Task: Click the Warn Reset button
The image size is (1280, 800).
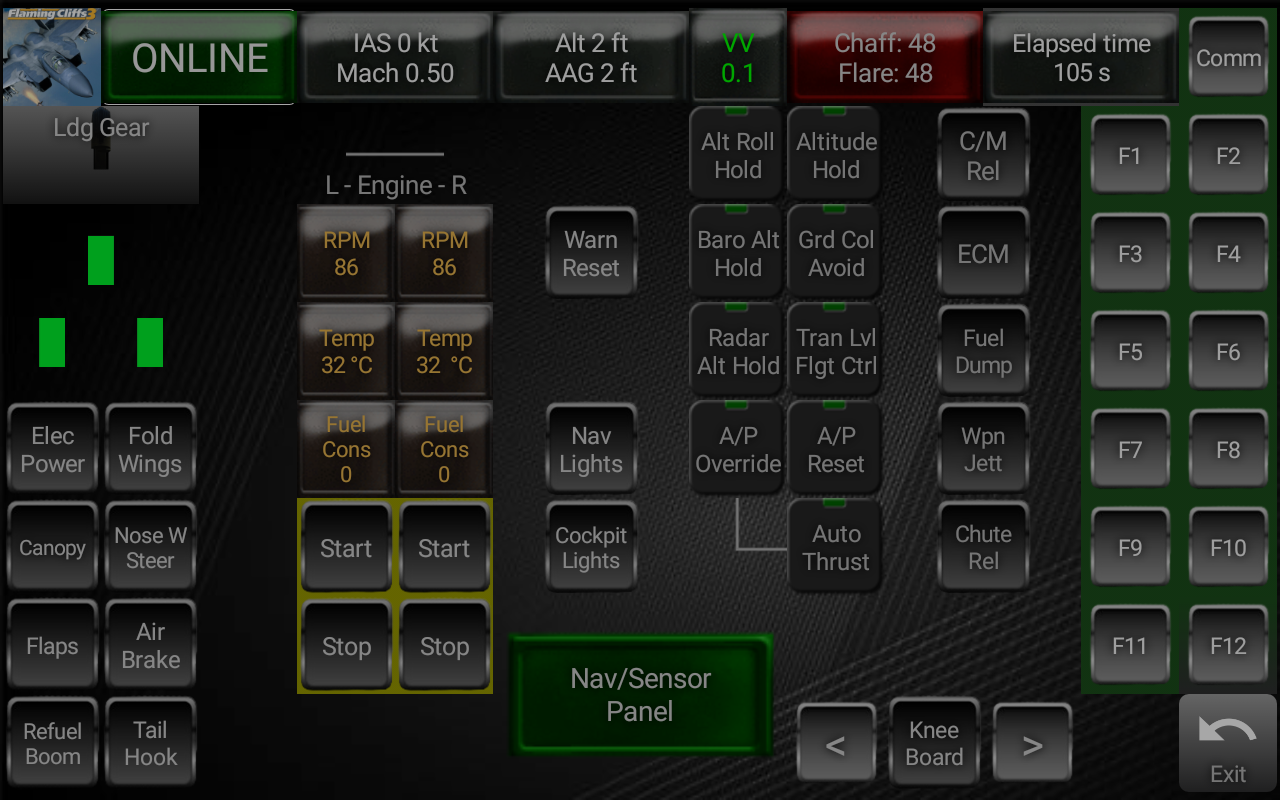Action: [x=591, y=254]
